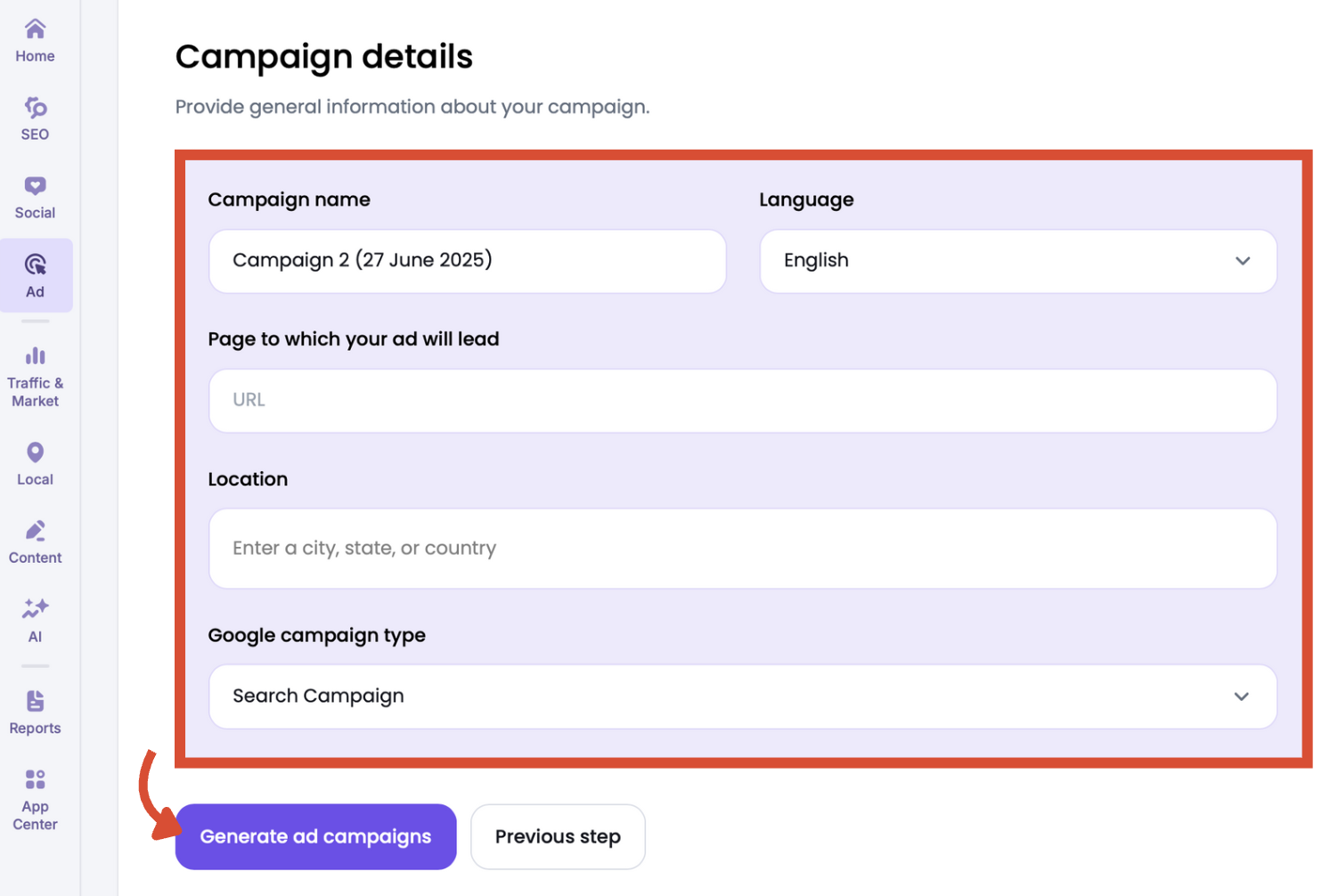Go back with Previous step
The image size is (1338, 896).
pyautogui.click(x=558, y=835)
